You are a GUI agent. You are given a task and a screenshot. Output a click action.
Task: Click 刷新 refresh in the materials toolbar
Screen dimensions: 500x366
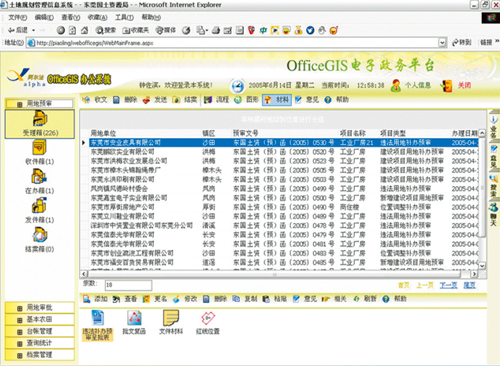(365, 299)
